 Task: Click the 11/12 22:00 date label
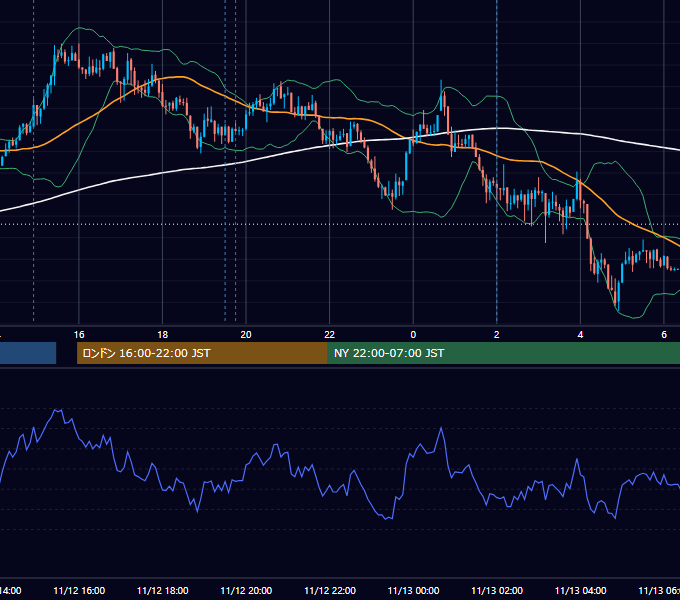click(x=330, y=590)
